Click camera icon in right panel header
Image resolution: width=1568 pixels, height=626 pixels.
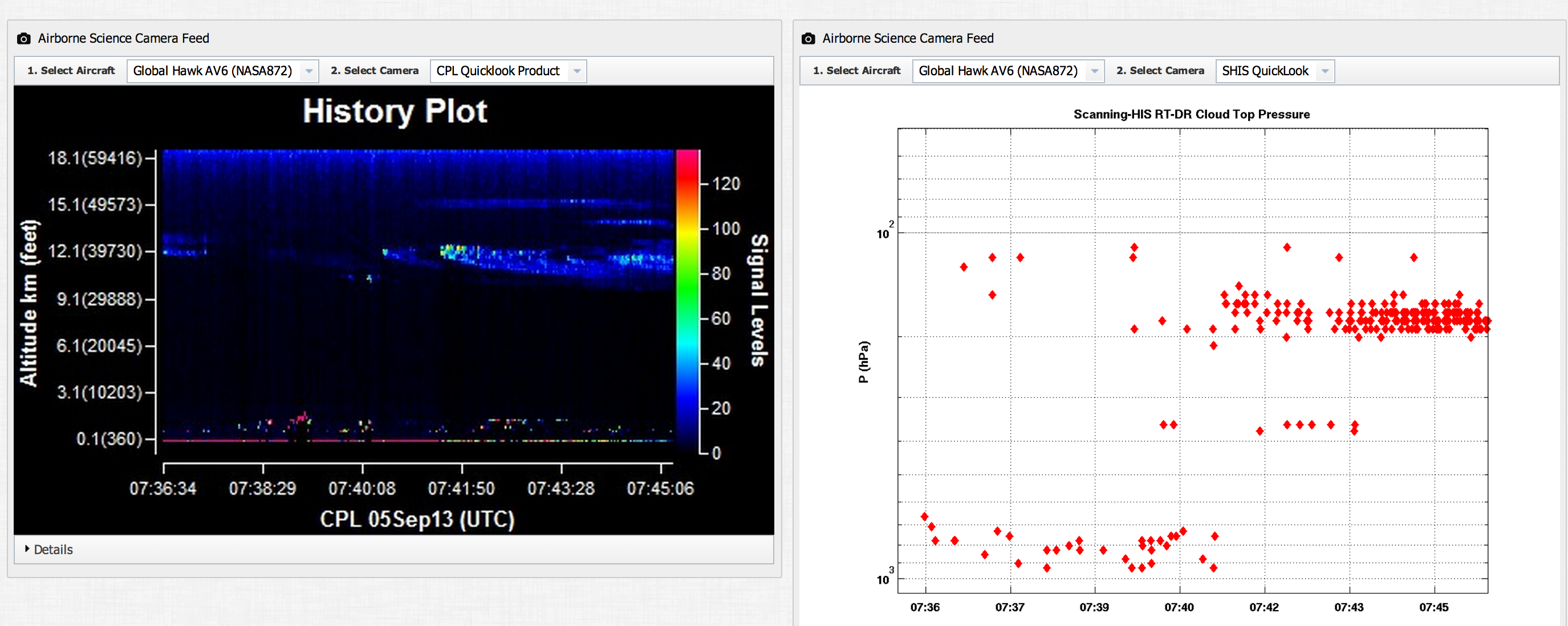[x=808, y=38]
